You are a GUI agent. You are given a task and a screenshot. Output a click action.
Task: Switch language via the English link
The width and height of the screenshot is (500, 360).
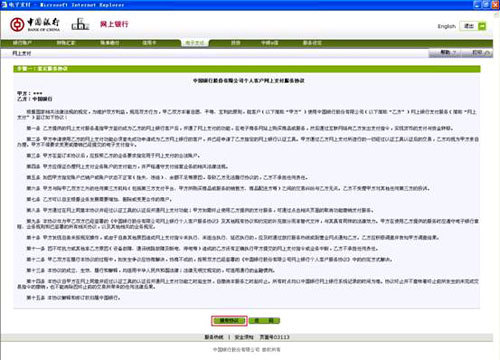pos(446,26)
